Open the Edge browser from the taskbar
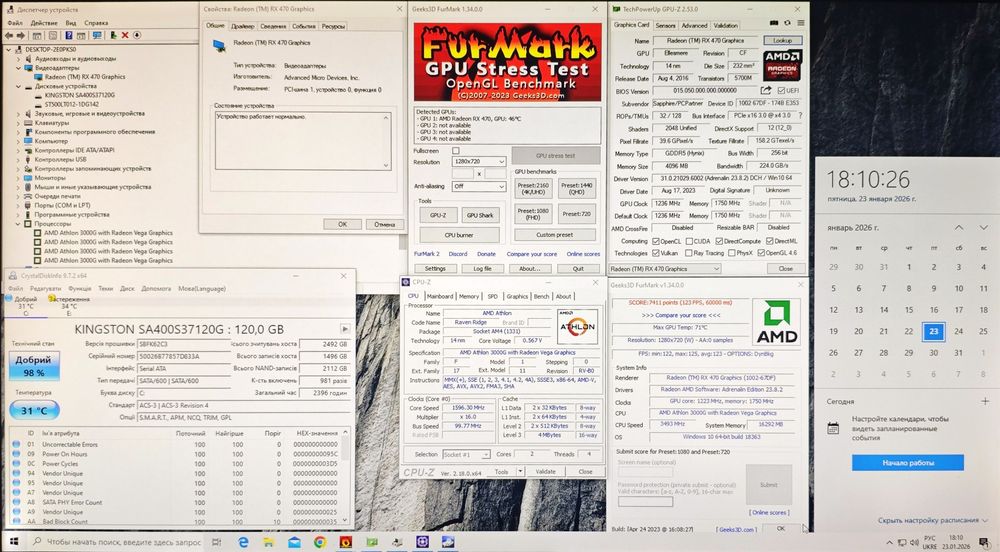The width and height of the screenshot is (1000, 552). point(243,542)
